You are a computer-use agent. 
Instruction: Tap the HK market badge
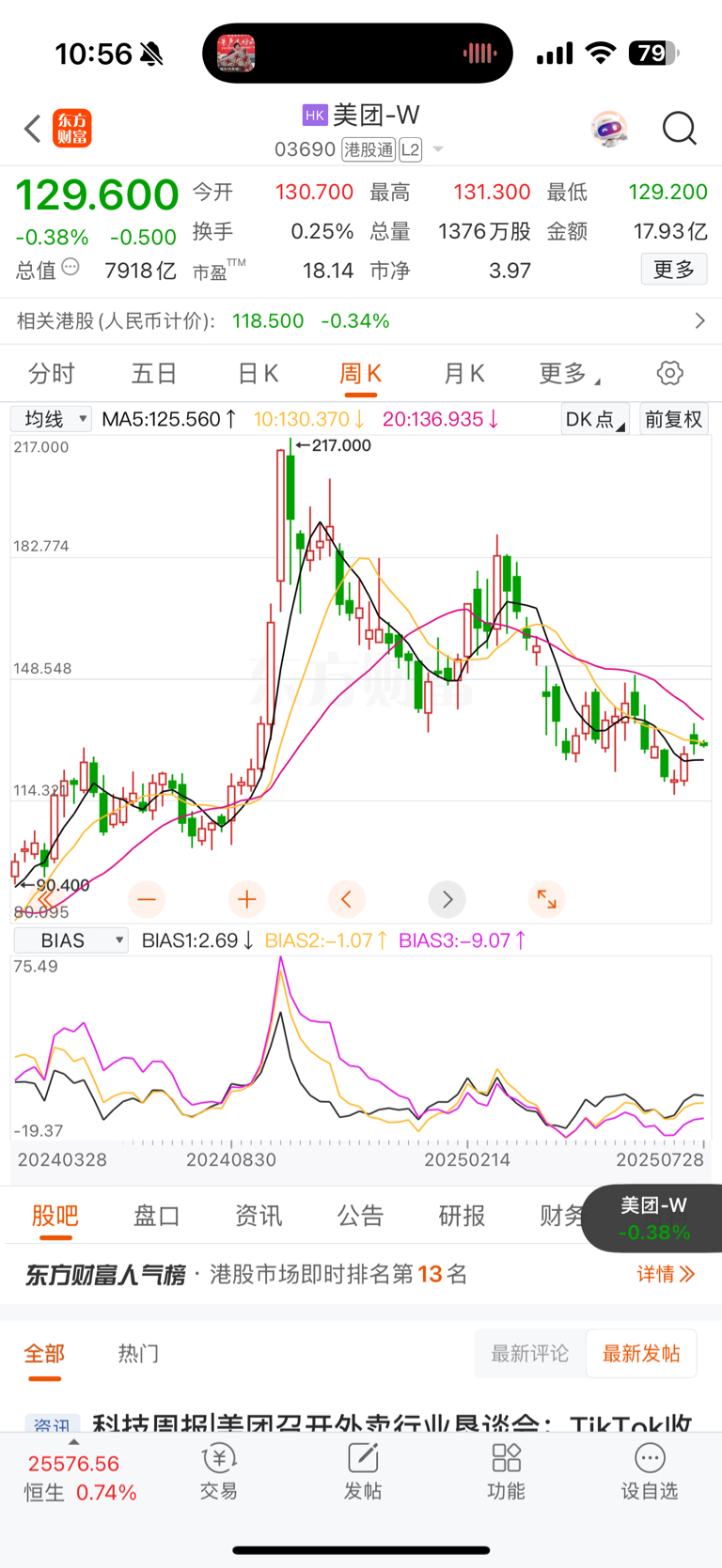(x=315, y=116)
